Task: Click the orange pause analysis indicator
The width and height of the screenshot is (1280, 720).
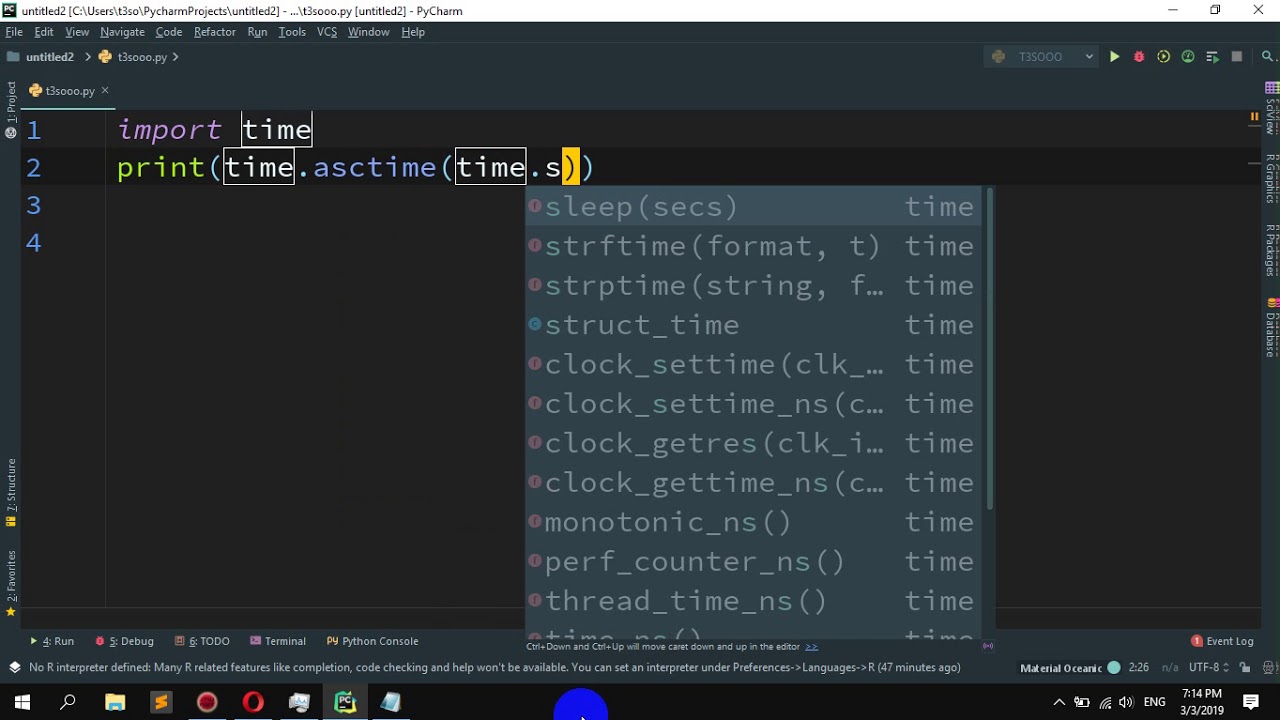Action: pos(1254,117)
